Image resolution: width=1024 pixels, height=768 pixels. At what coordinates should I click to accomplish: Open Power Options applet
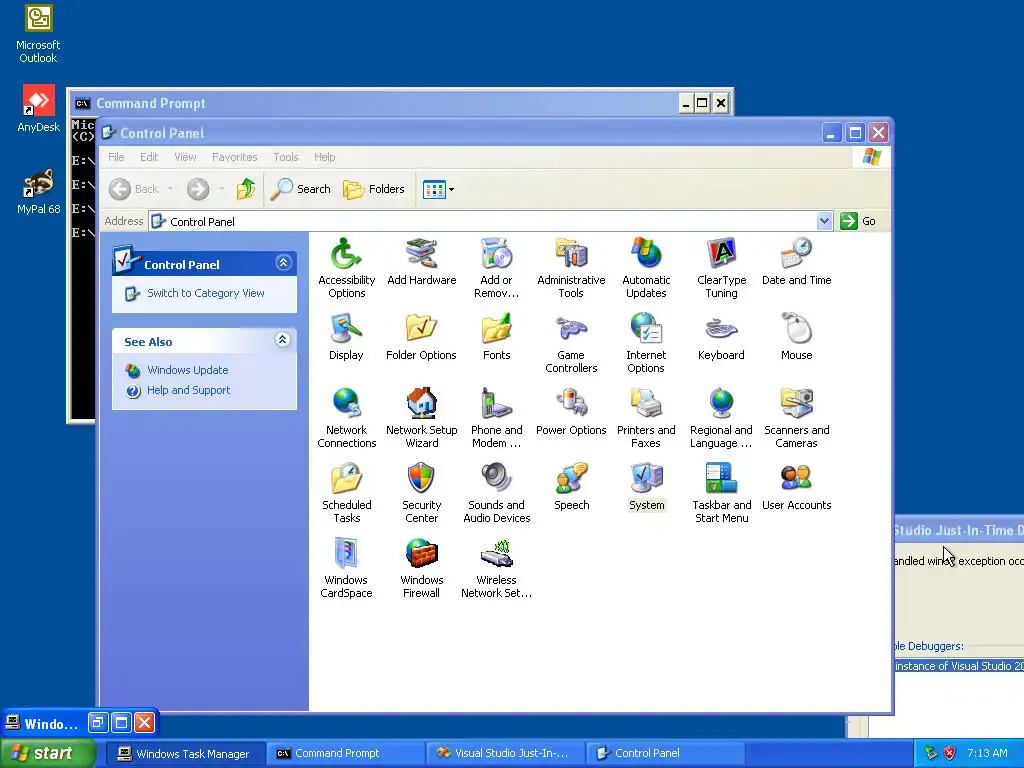click(571, 412)
